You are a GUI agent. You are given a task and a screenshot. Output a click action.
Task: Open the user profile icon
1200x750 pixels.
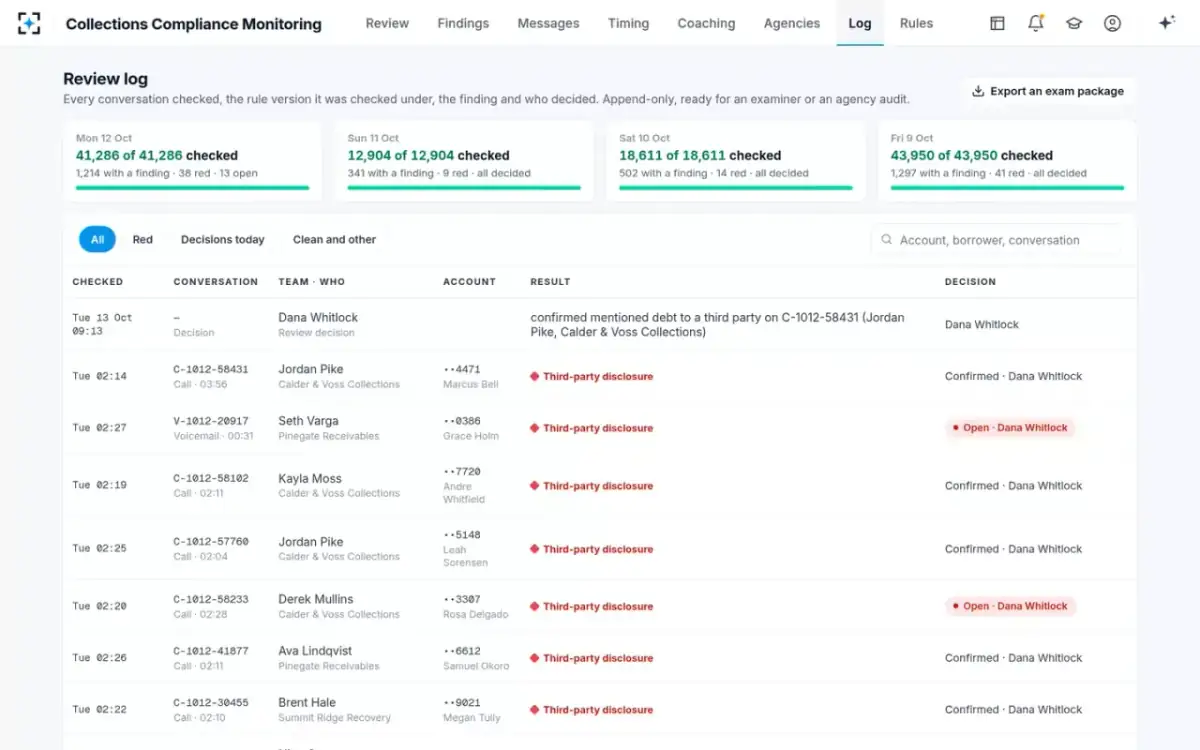[1112, 23]
